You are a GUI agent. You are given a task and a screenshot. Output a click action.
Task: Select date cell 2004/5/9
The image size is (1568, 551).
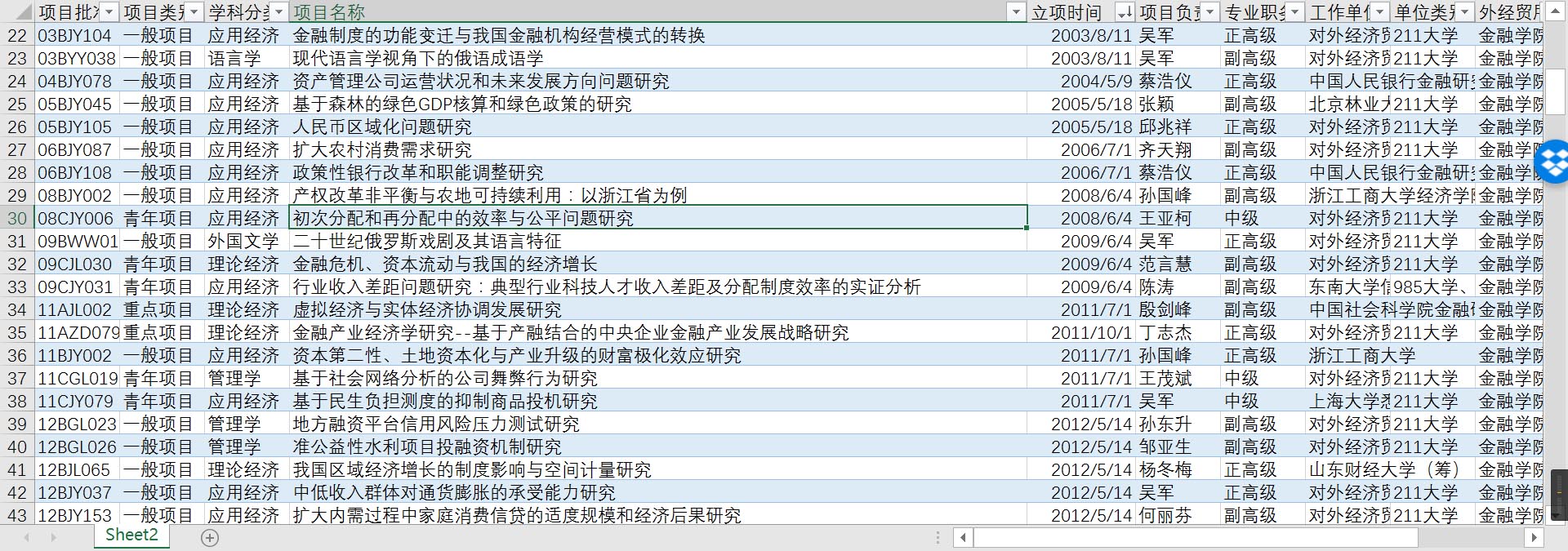[x=1081, y=81]
